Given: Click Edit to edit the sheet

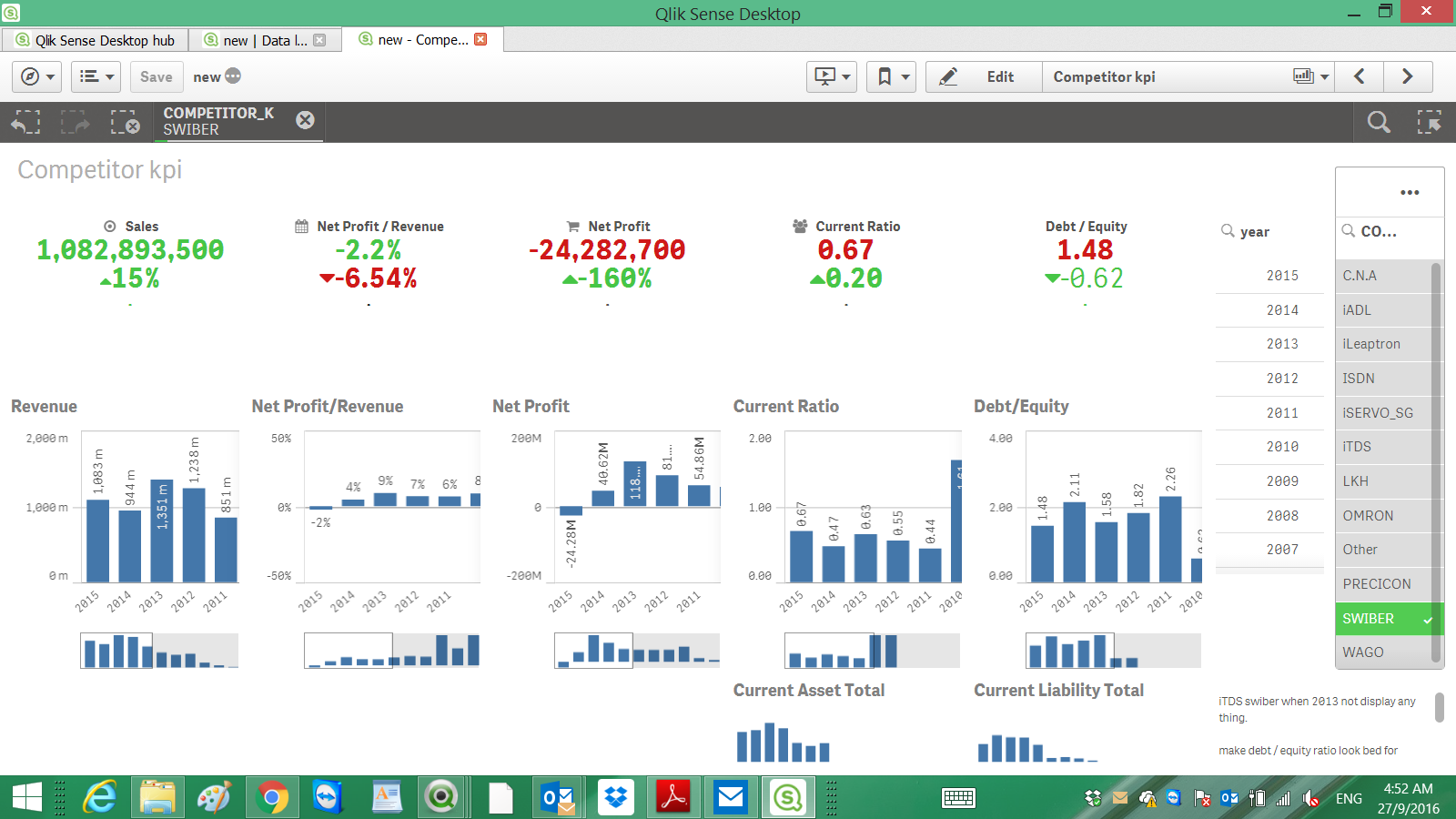Looking at the screenshot, I should coord(984,77).
